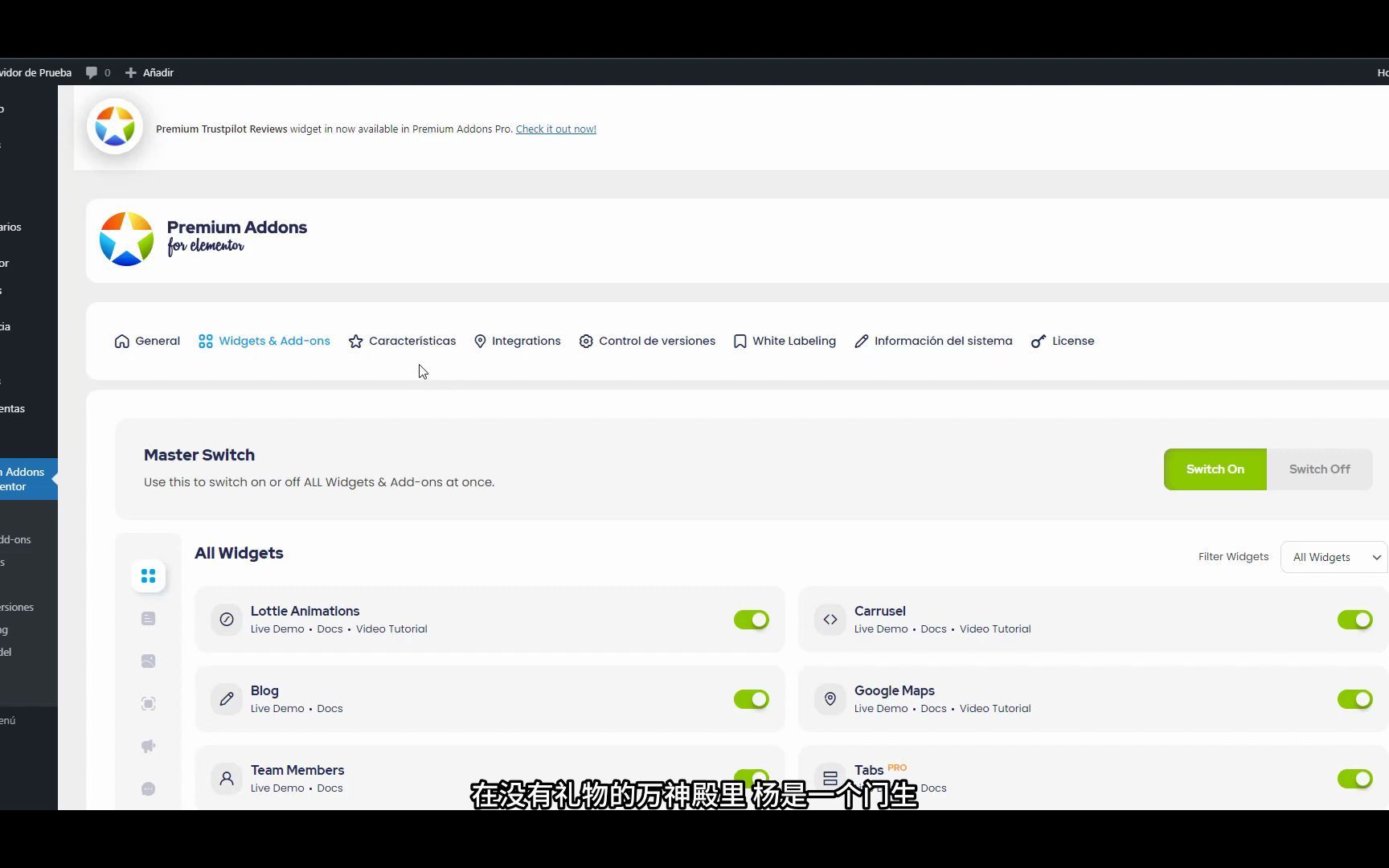Image resolution: width=1389 pixels, height=868 pixels.
Task: Disable the Carrusel widget toggle
Action: tap(1355, 620)
